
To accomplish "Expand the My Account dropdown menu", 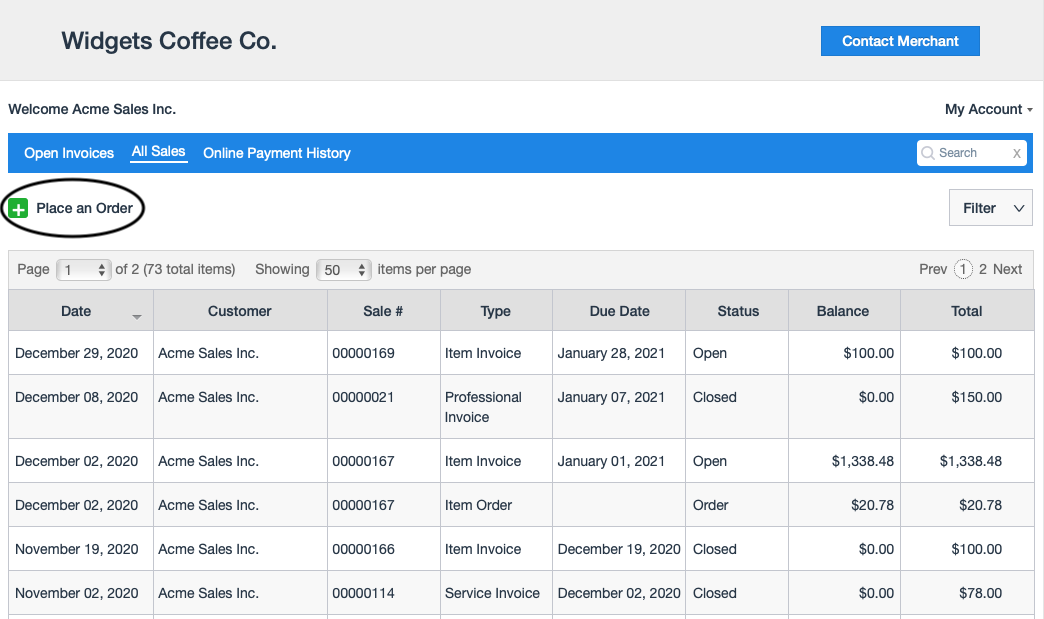I will pos(988,109).
